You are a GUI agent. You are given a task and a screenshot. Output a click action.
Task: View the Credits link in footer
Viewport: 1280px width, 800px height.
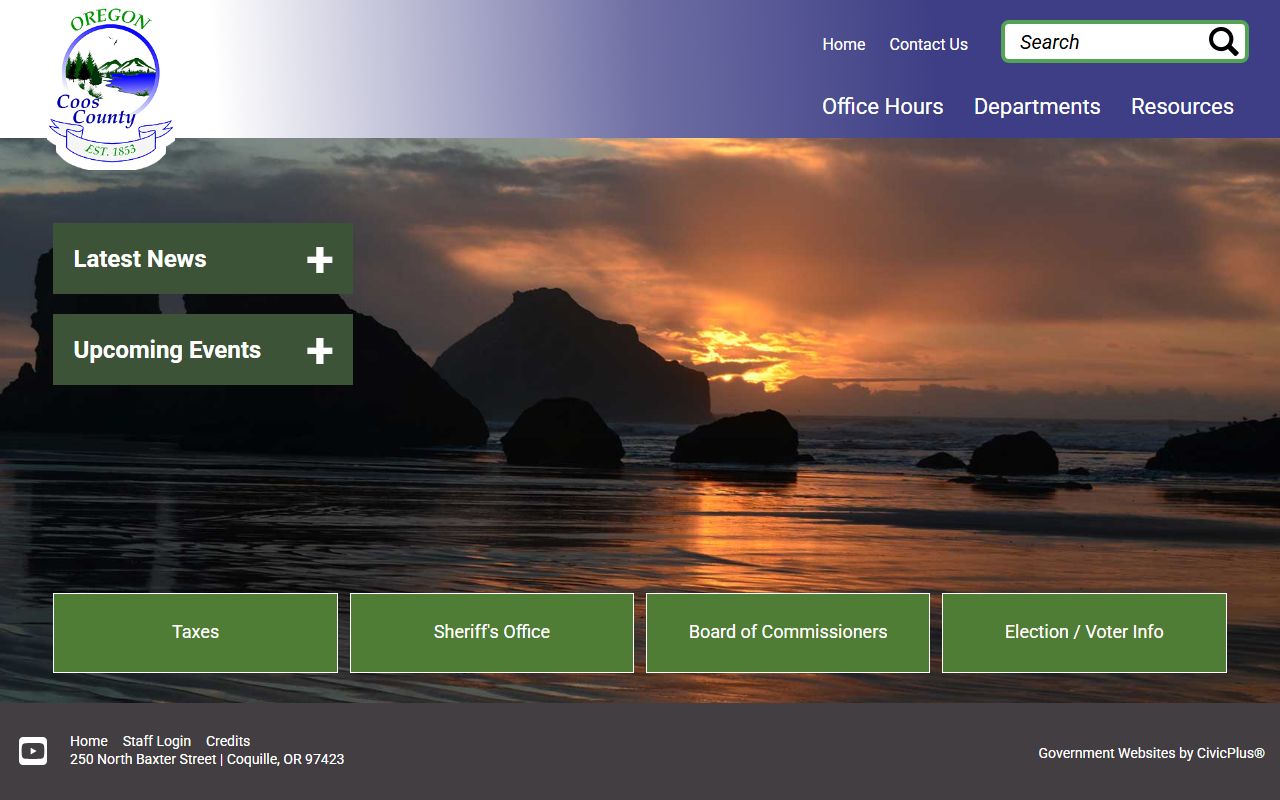pos(228,741)
